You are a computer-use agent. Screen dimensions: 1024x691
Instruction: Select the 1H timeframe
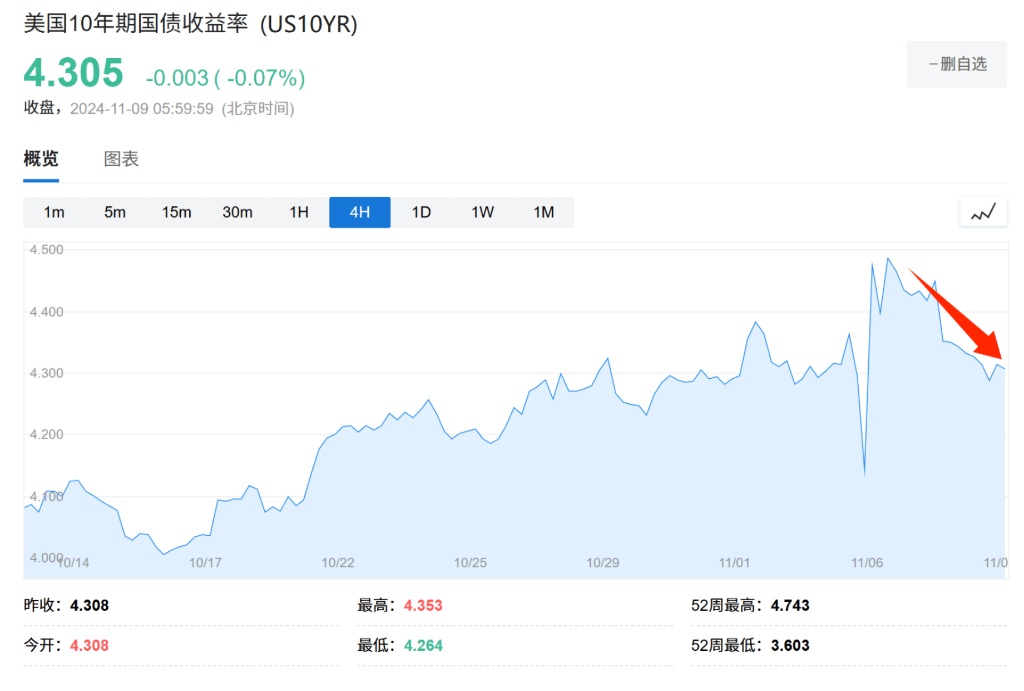pos(299,212)
